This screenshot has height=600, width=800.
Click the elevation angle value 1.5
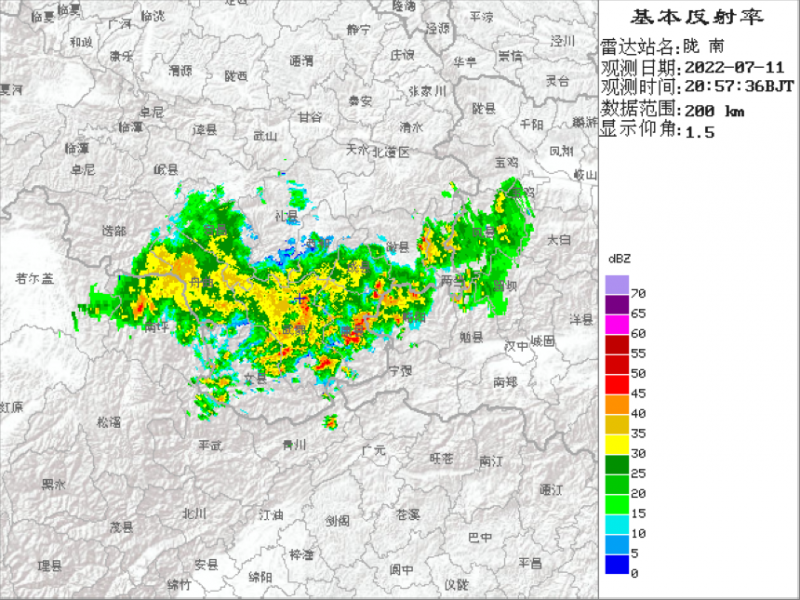(698, 131)
